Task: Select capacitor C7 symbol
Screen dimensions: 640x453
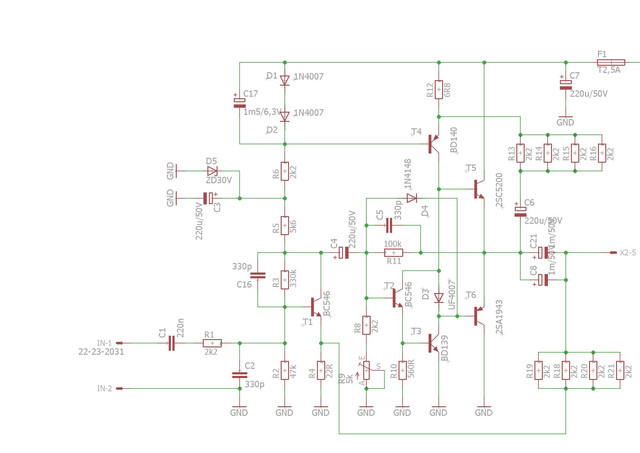Action: tap(566, 85)
